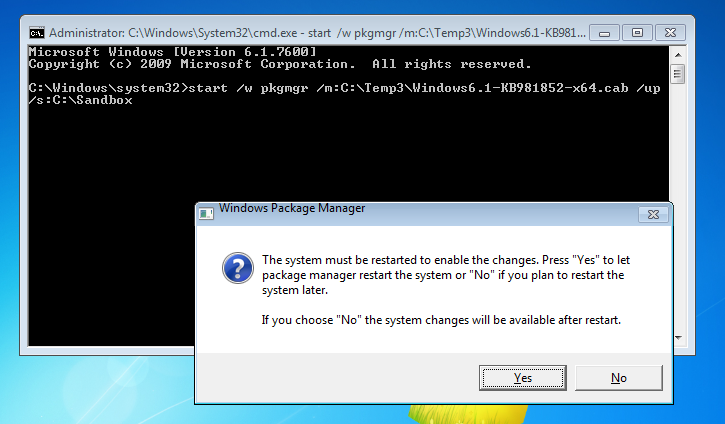Click the pkgmgr command line text
The height and width of the screenshot is (424, 725).
pyautogui.click(x=344, y=94)
